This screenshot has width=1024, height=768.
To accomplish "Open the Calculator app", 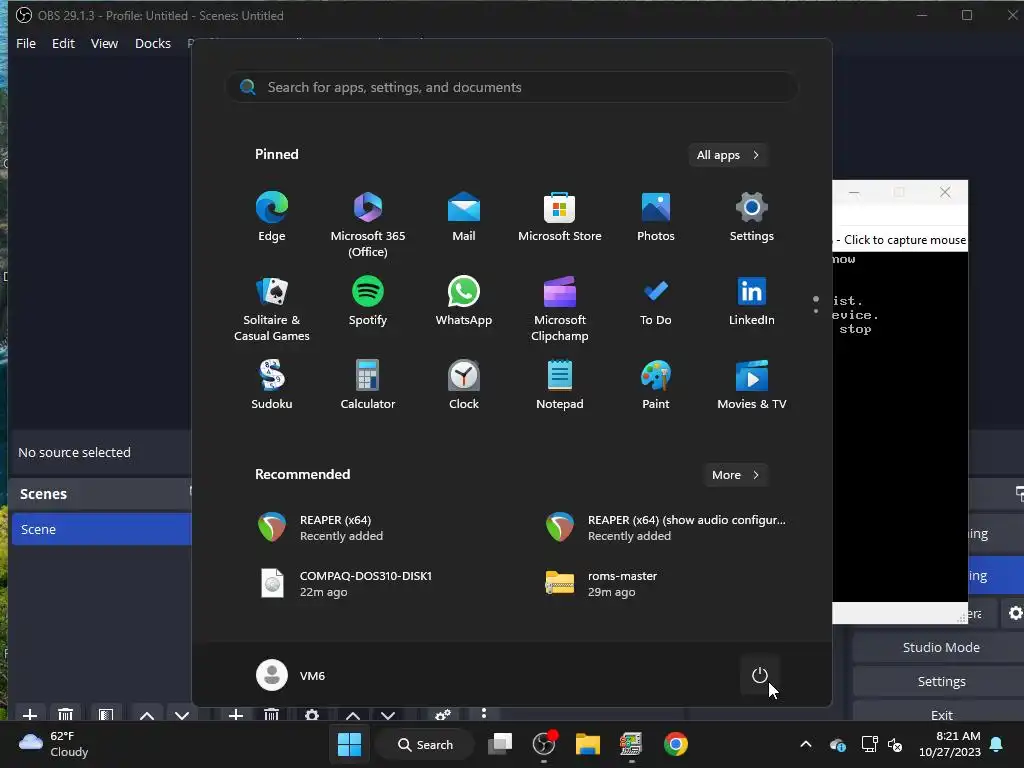I will (x=368, y=385).
